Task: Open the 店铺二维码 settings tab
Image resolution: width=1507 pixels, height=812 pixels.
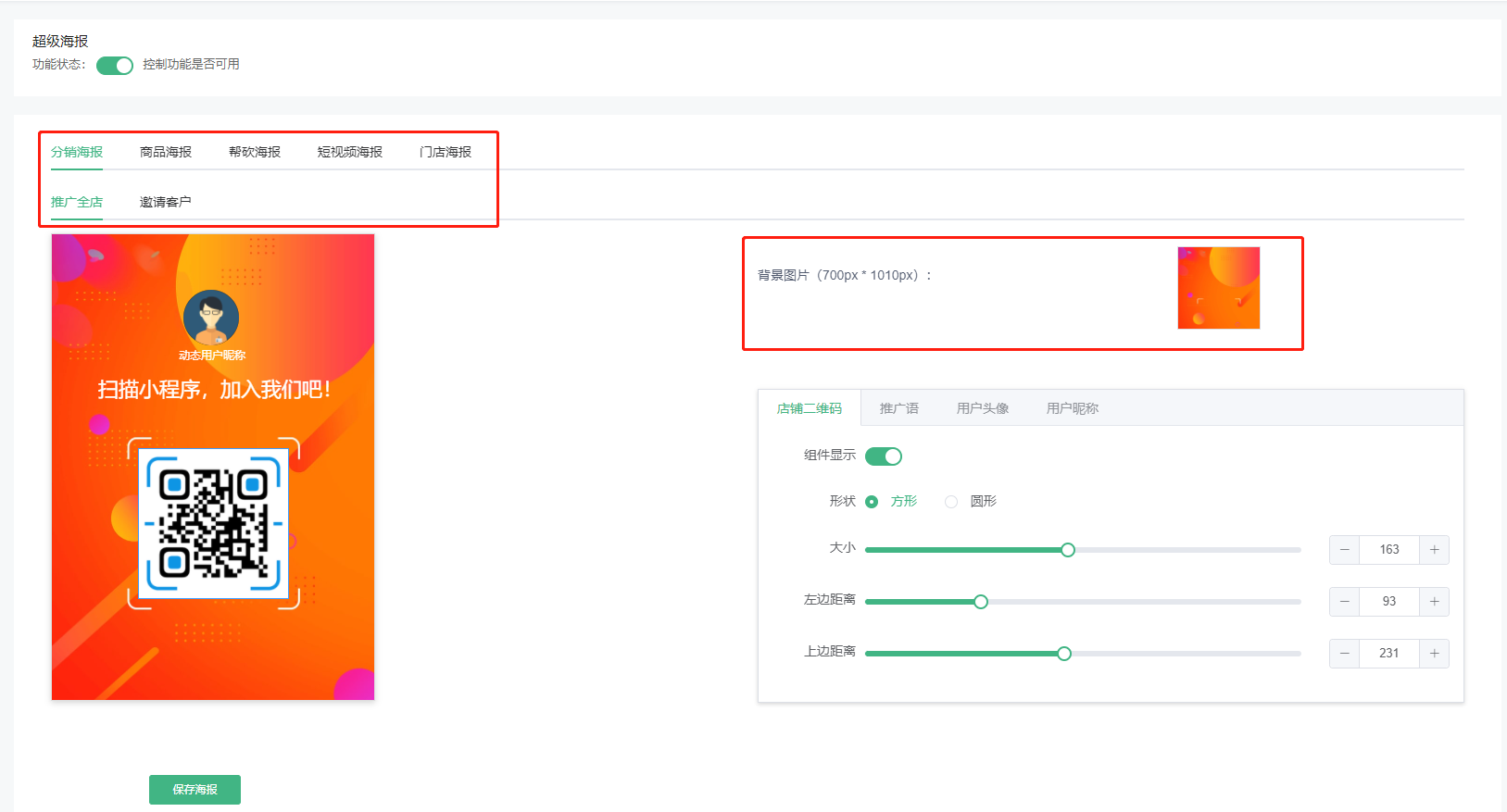Action: (x=810, y=408)
